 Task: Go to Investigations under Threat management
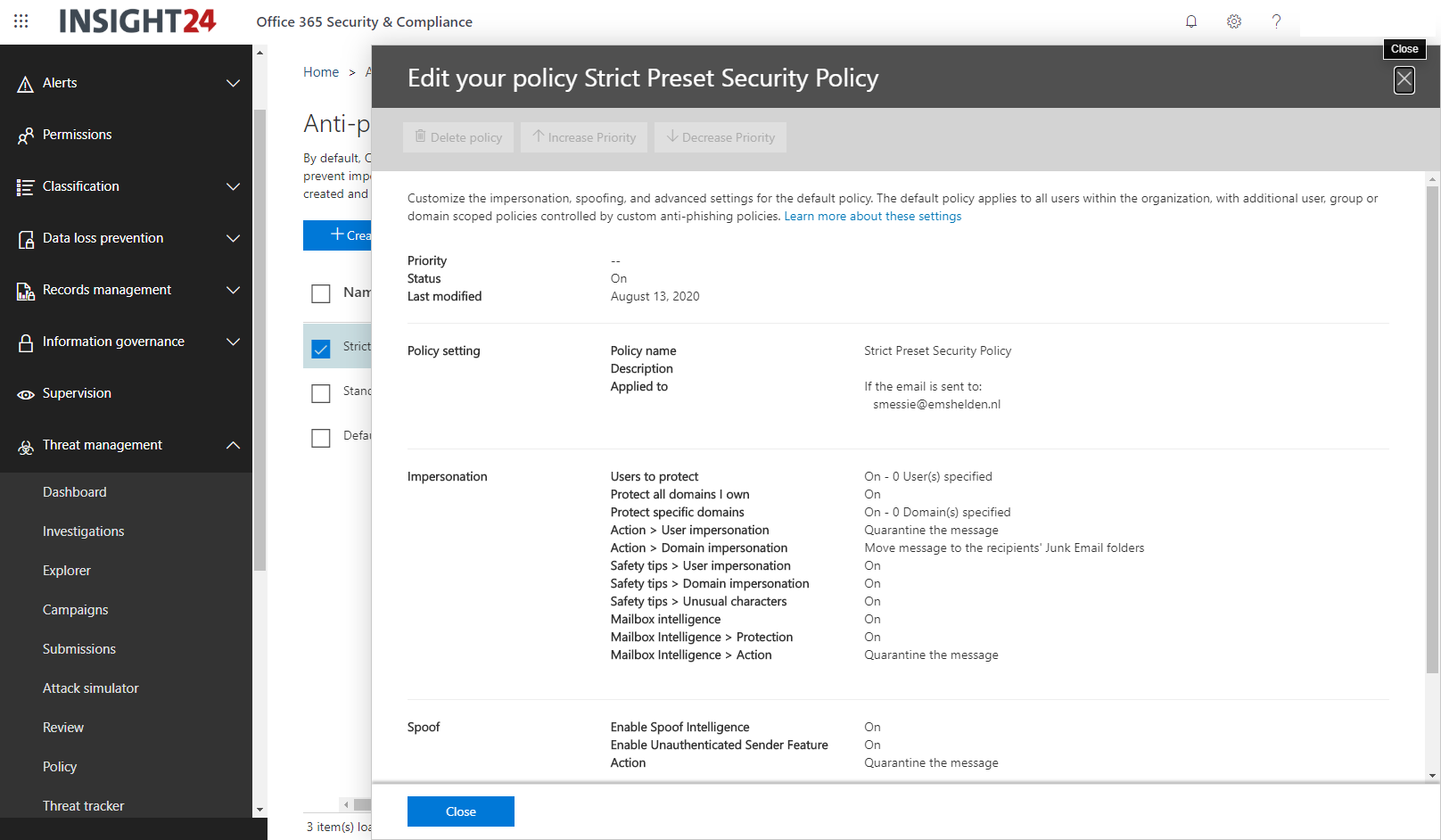click(x=84, y=531)
